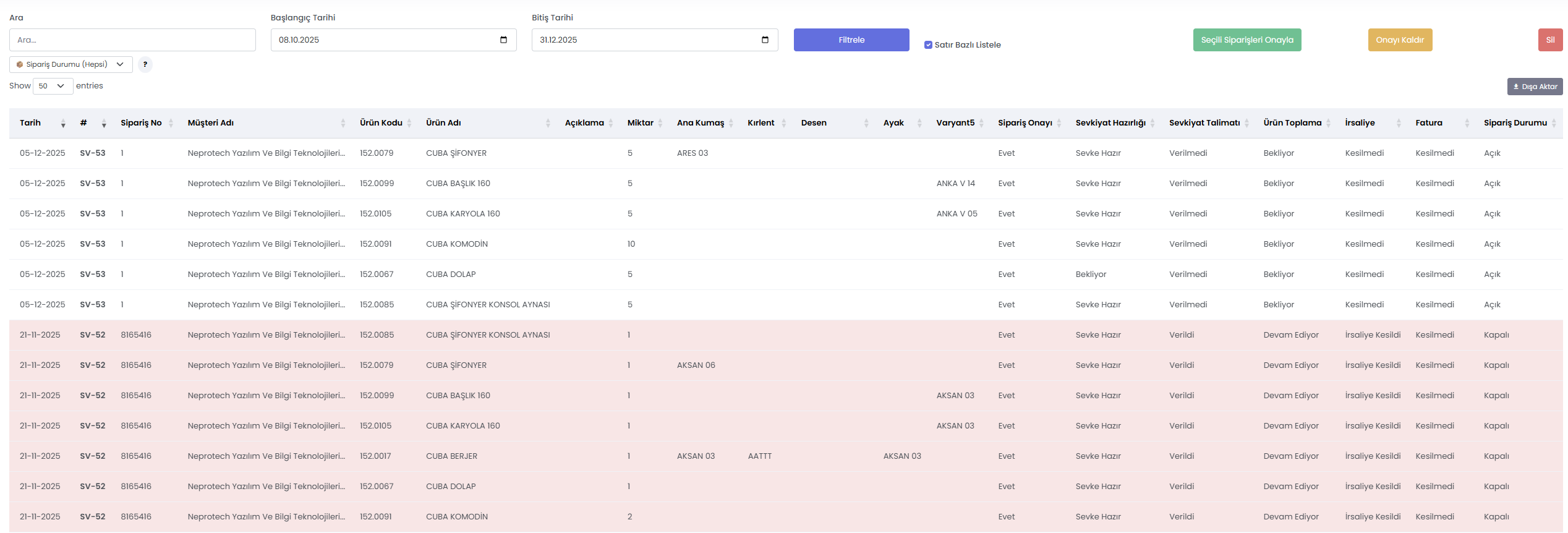Sort by Sipariş Durumu column
The image size is (1568, 533).
pos(1520,123)
